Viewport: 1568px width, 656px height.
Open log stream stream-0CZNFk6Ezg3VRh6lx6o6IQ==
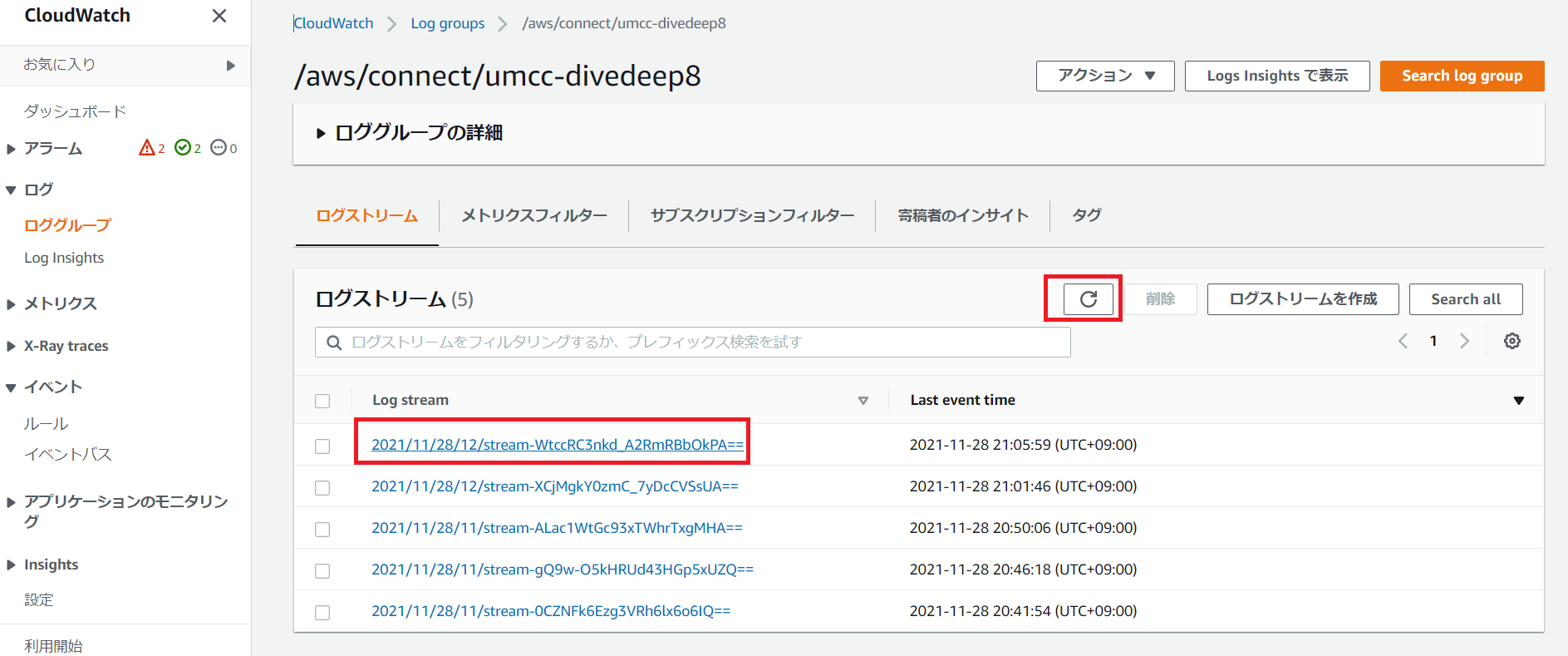click(551, 611)
